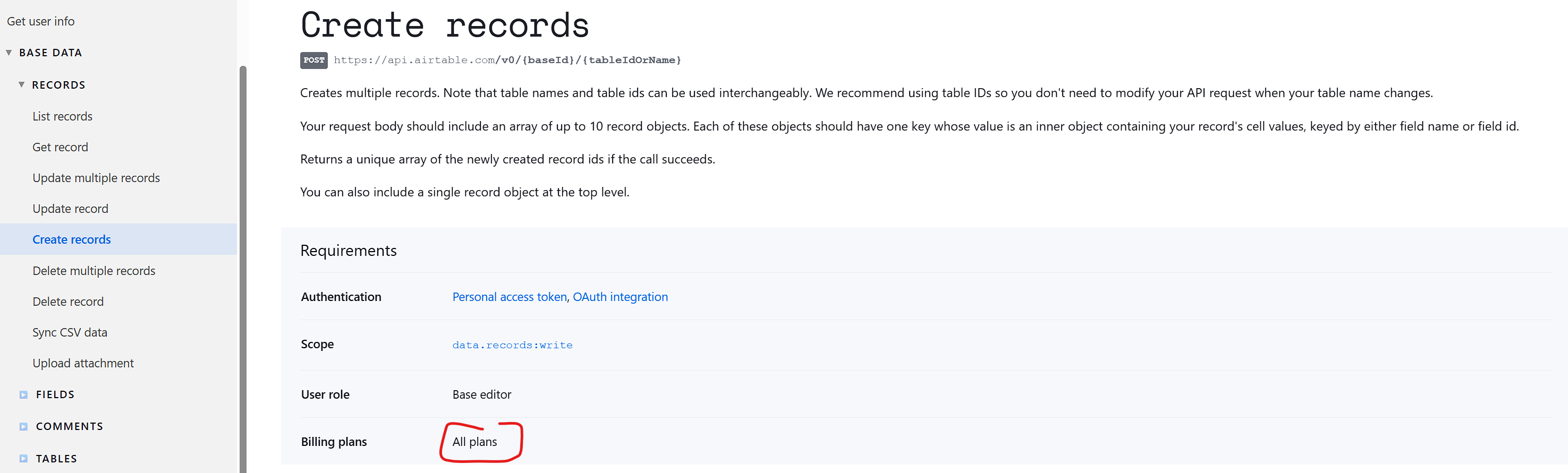Go to Get record page

point(60,147)
